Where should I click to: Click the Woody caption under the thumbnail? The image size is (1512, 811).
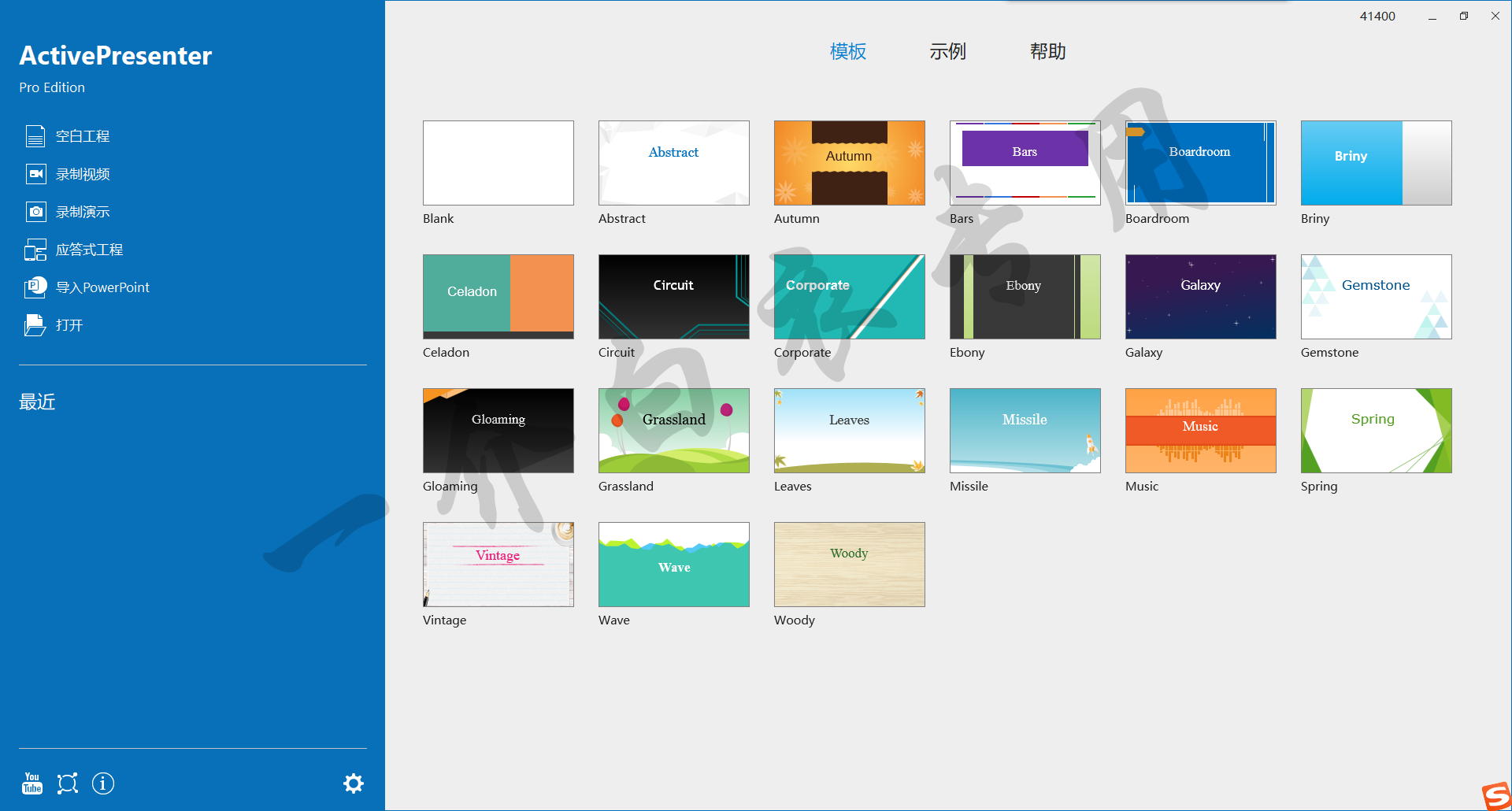pyautogui.click(x=795, y=620)
